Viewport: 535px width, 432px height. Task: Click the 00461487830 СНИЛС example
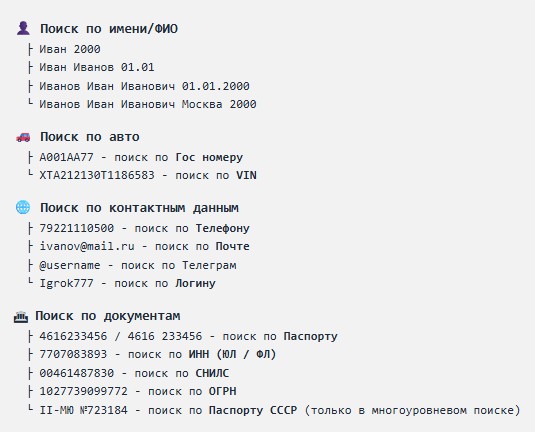77,373
